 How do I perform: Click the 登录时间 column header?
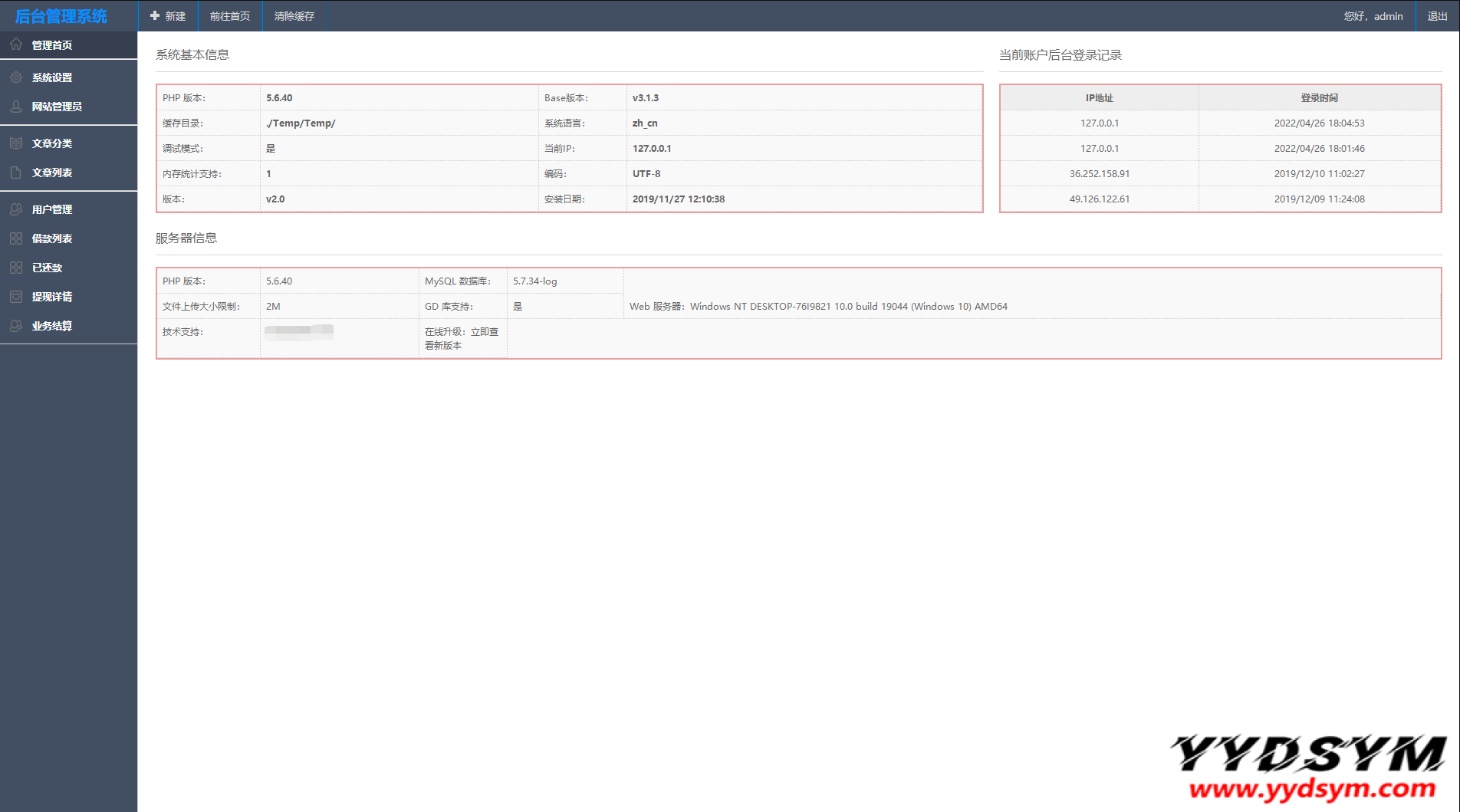[x=1319, y=98]
